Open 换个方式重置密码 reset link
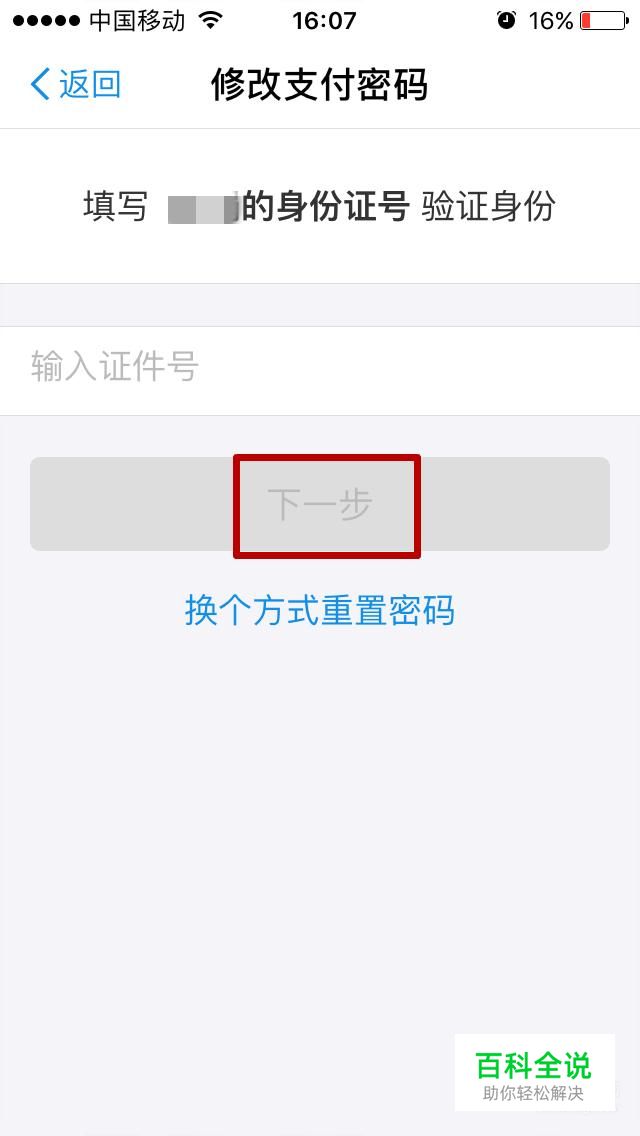The width and height of the screenshot is (640, 1136). click(x=320, y=610)
